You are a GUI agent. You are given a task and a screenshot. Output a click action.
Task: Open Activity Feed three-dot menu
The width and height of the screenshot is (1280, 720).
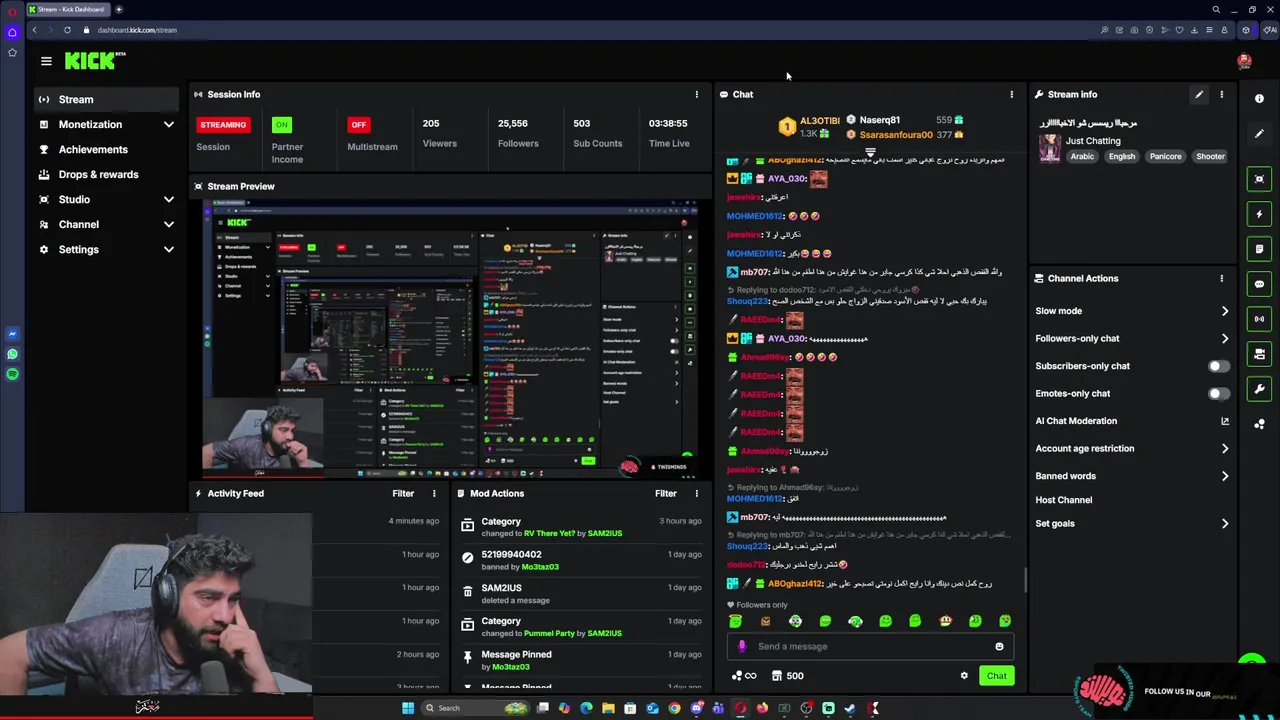(434, 494)
